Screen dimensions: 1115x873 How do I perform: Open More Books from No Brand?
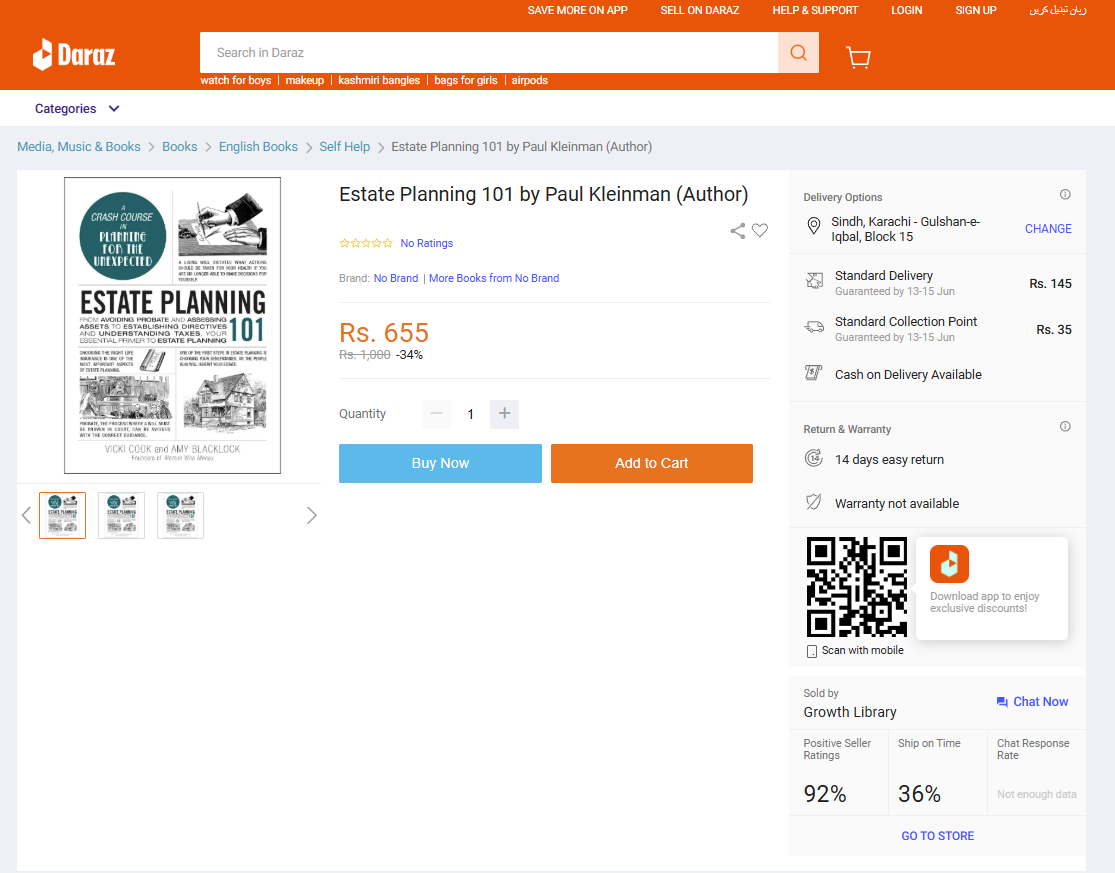point(494,278)
